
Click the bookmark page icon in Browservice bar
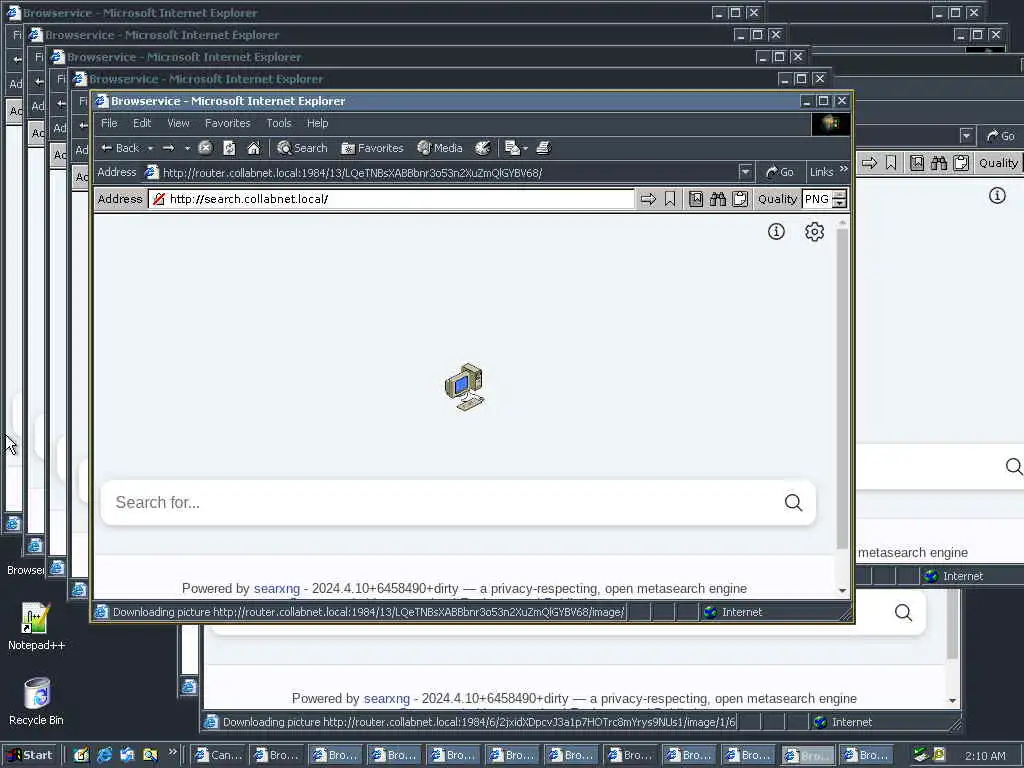(x=670, y=199)
